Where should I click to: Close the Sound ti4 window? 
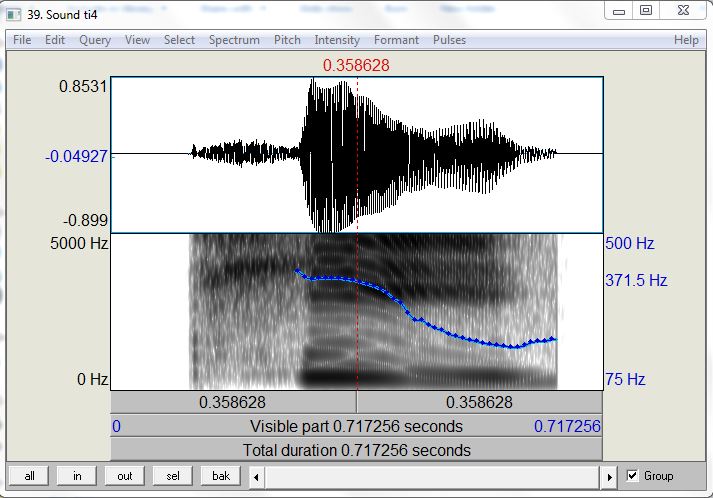683,10
